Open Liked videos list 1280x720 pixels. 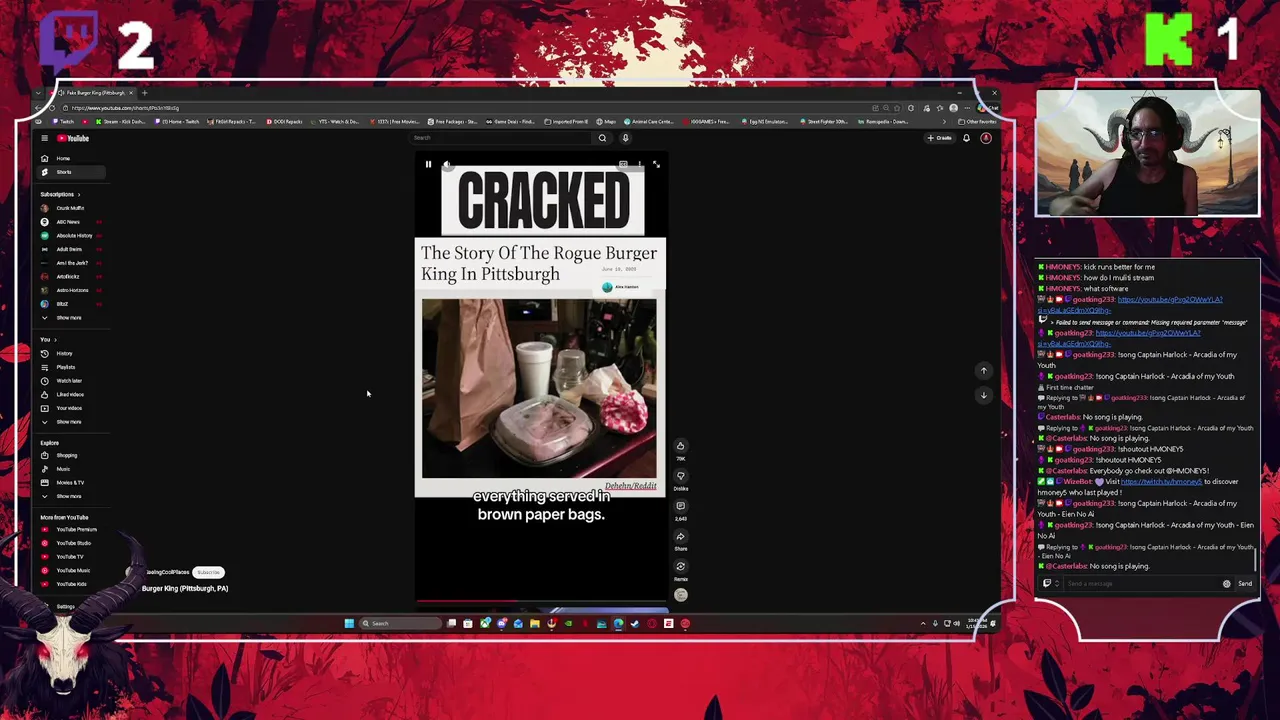[x=70, y=394]
